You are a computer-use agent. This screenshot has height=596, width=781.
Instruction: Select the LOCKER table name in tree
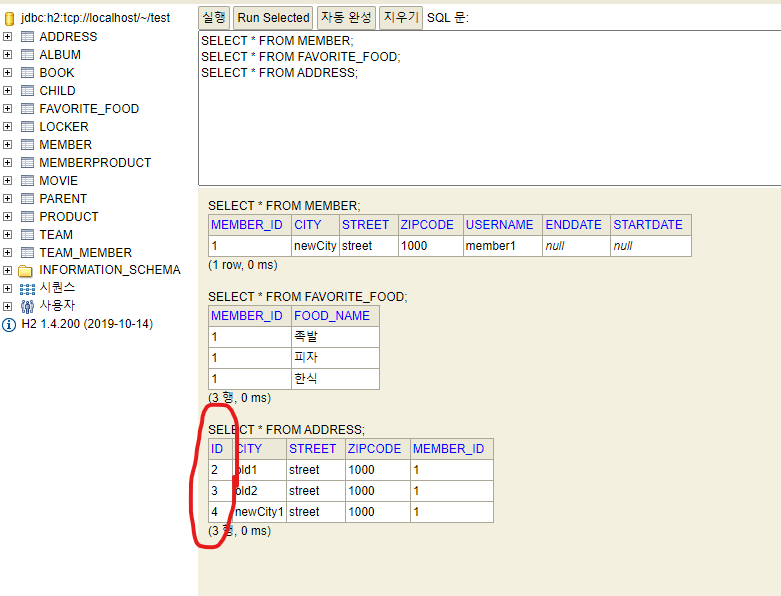(64, 126)
